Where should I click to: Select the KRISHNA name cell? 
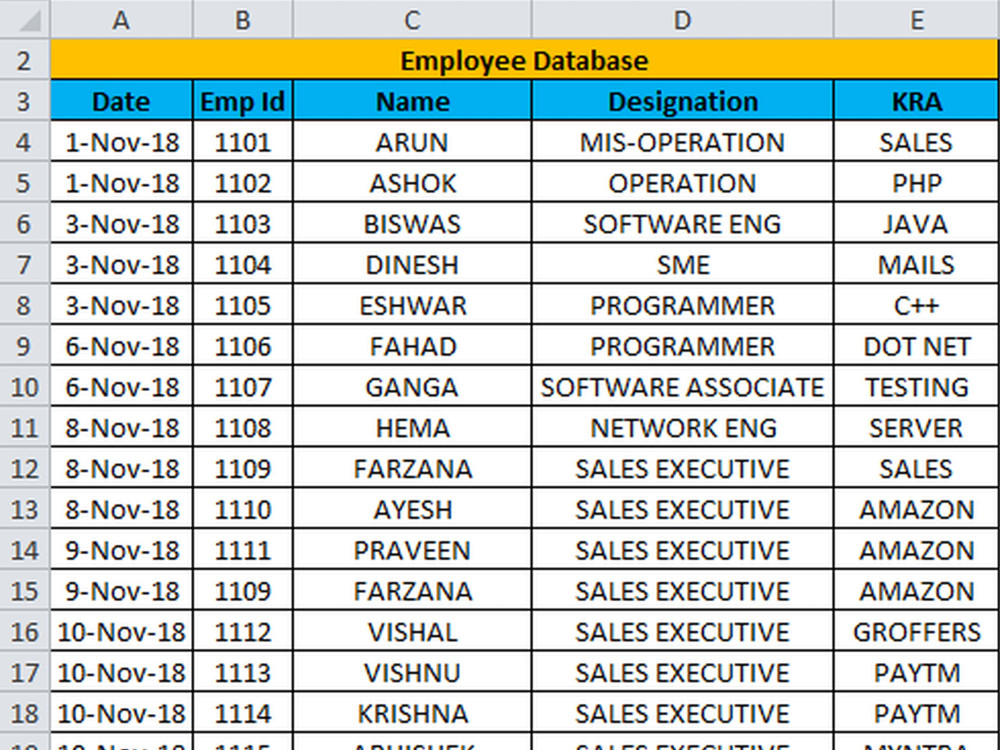point(412,713)
